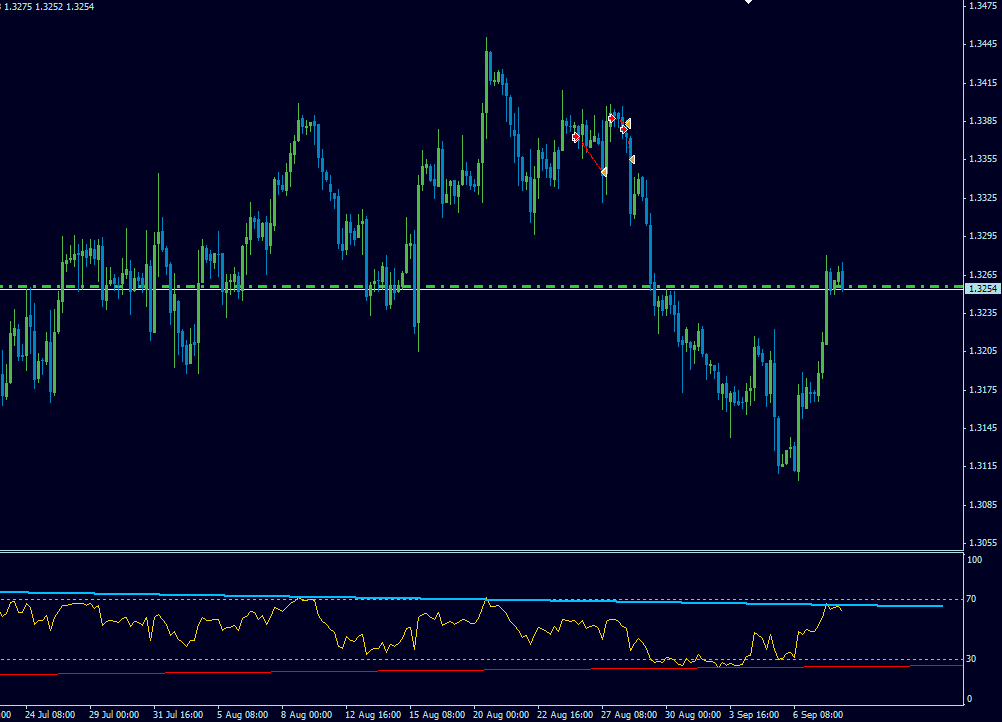Click price scale label 1.3295
This screenshot has width=1002, height=722.
983,236
